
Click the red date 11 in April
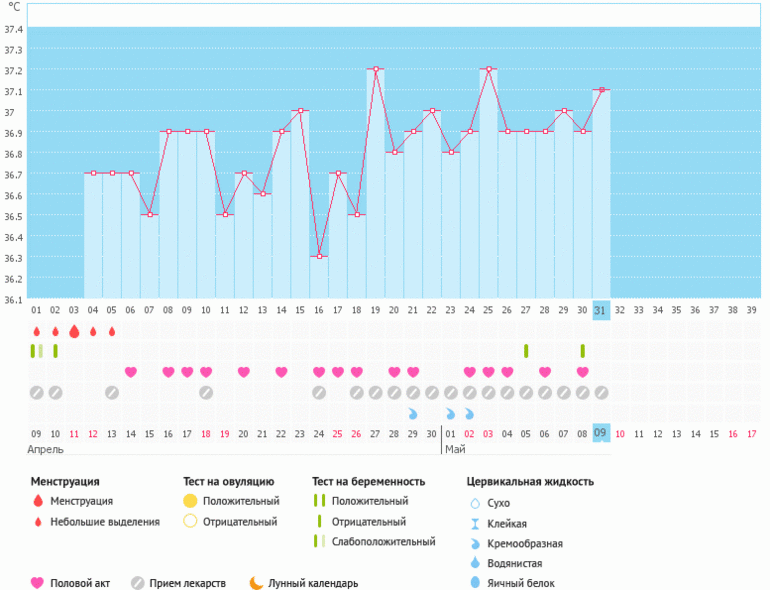[74, 434]
